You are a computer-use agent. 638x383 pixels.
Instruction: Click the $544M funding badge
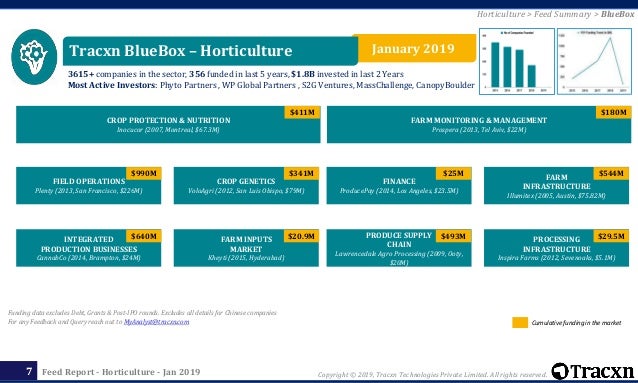click(611, 173)
